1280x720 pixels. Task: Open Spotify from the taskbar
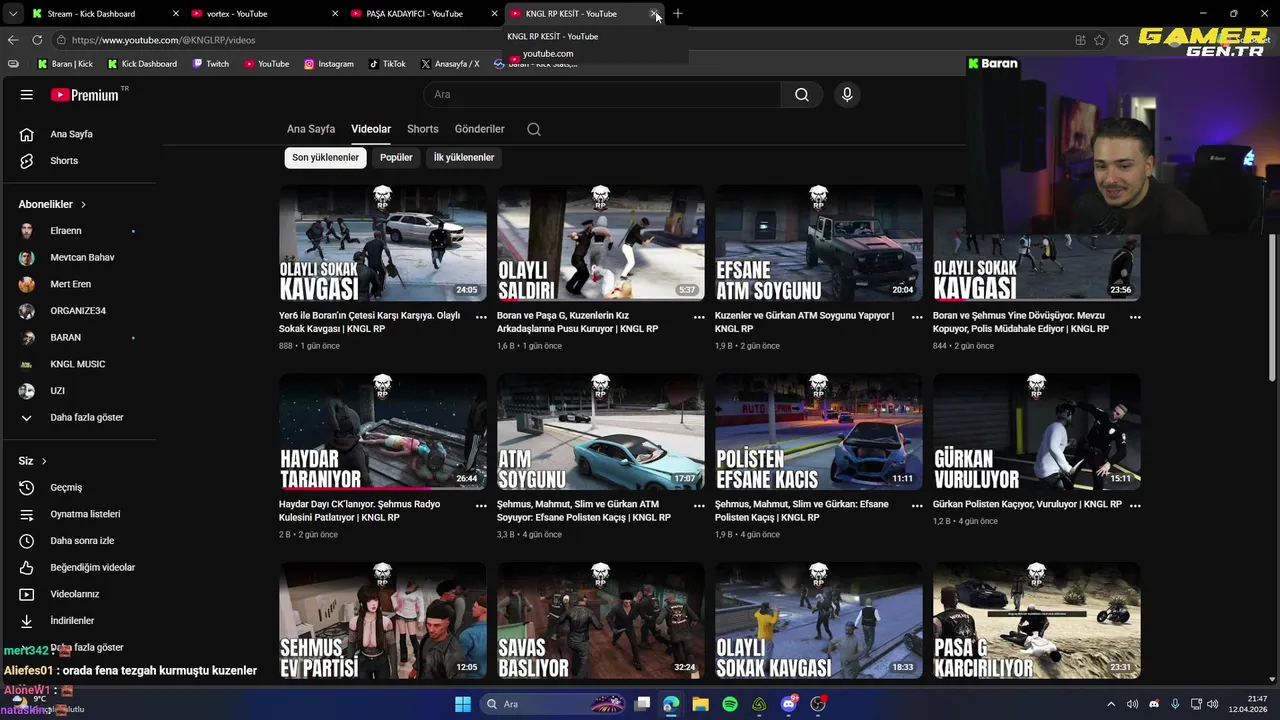730,704
